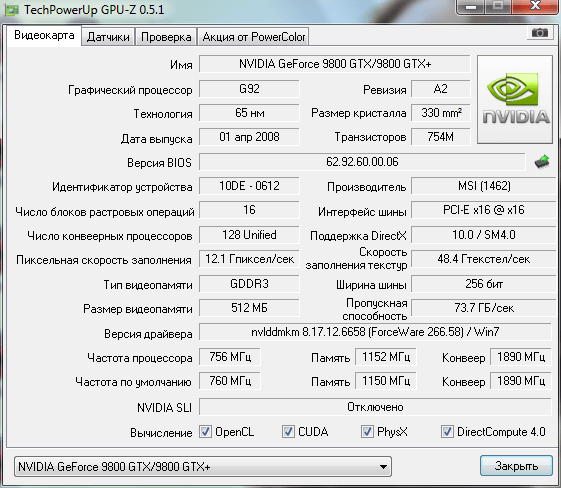561x488 pixels.
Task: Click the driver version field nvlddmkm 8.17.12.6658
Action: pyautogui.click(x=375, y=332)
